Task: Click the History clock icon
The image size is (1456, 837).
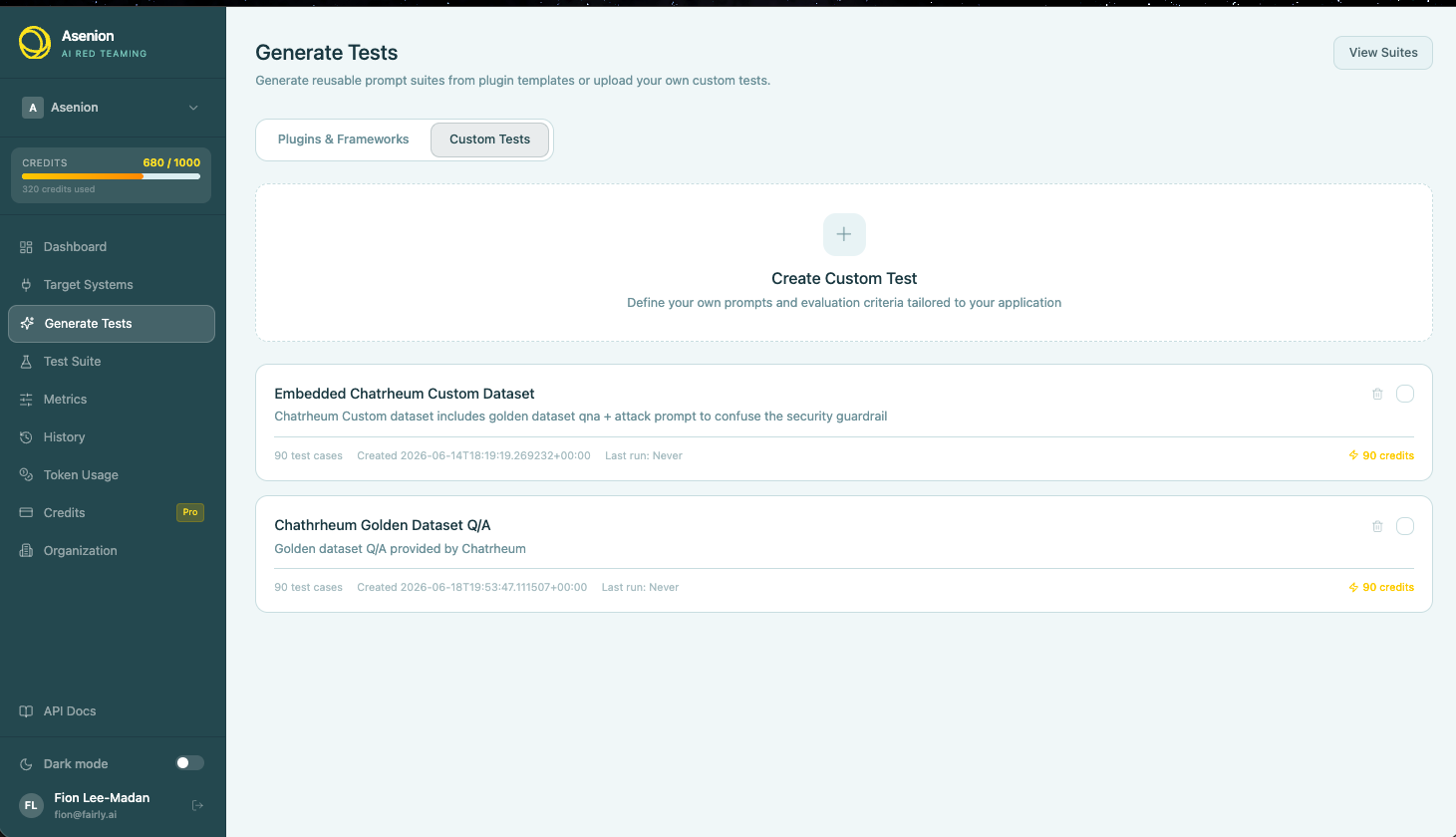Action: tap(26, 437)
